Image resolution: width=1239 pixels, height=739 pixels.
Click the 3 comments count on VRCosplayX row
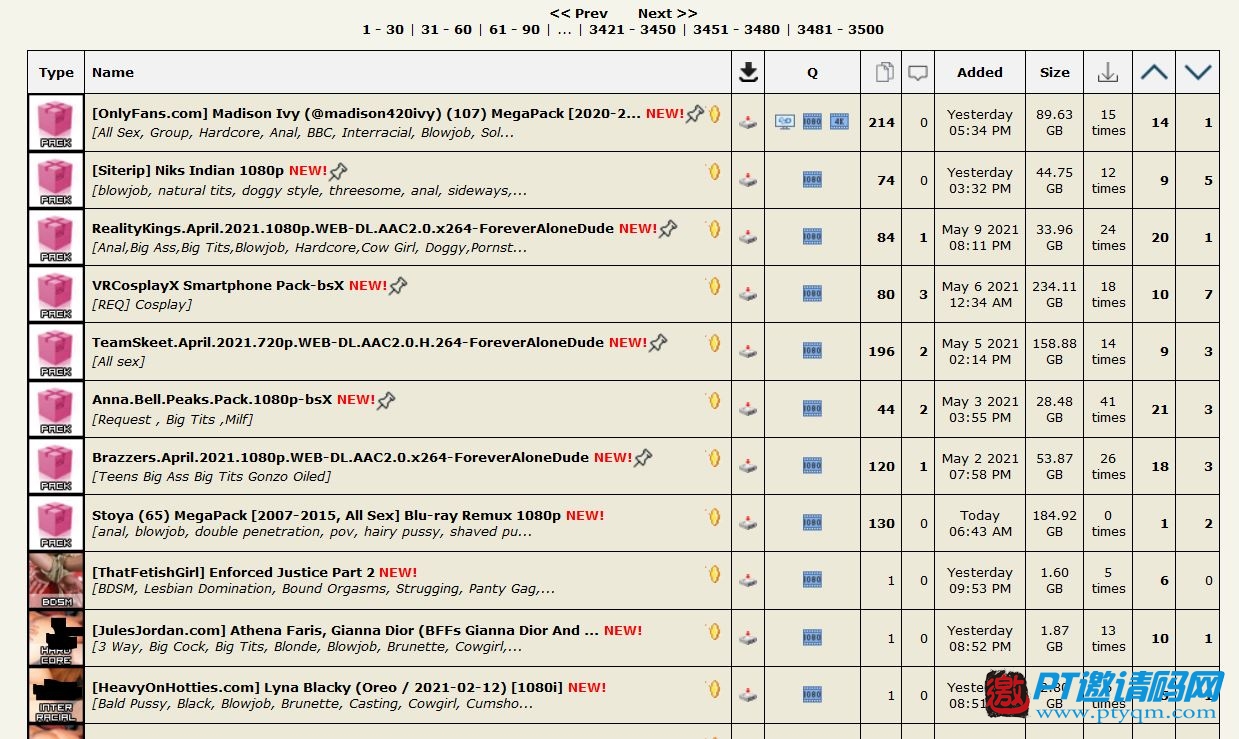tap(923, 295)
